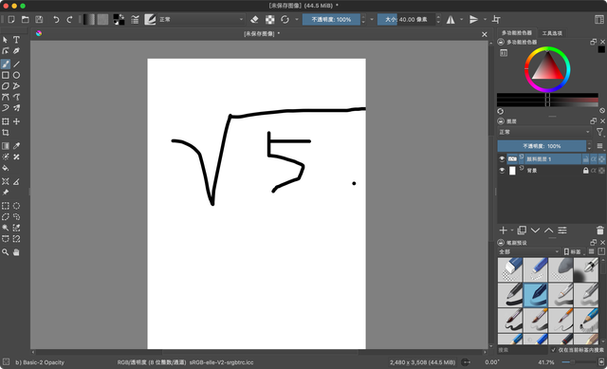This screenshot has height=369, width=607.
Task: Toggle lock on the 背景 layer
Action: 586,170
